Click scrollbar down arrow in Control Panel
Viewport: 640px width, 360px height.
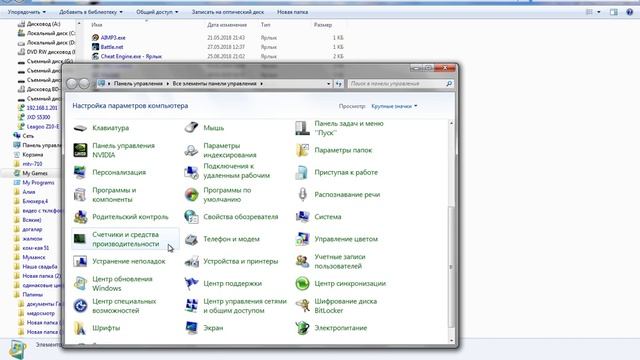click(x=451, y=340)
